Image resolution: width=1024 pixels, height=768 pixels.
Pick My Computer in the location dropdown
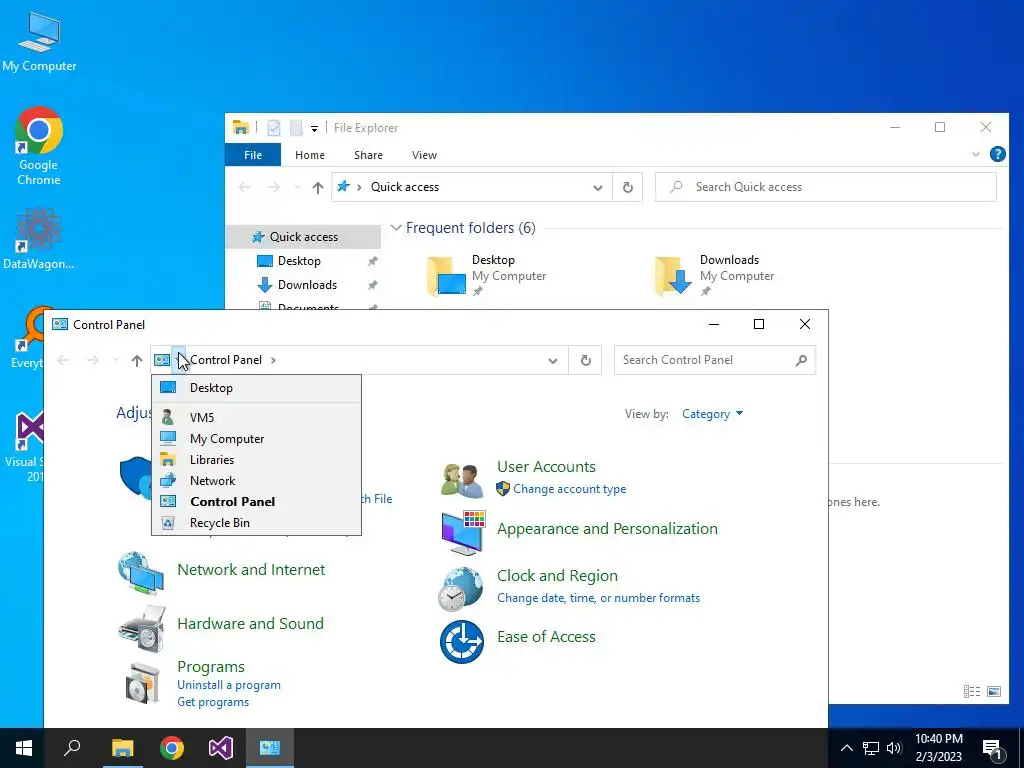click(256, 439)
